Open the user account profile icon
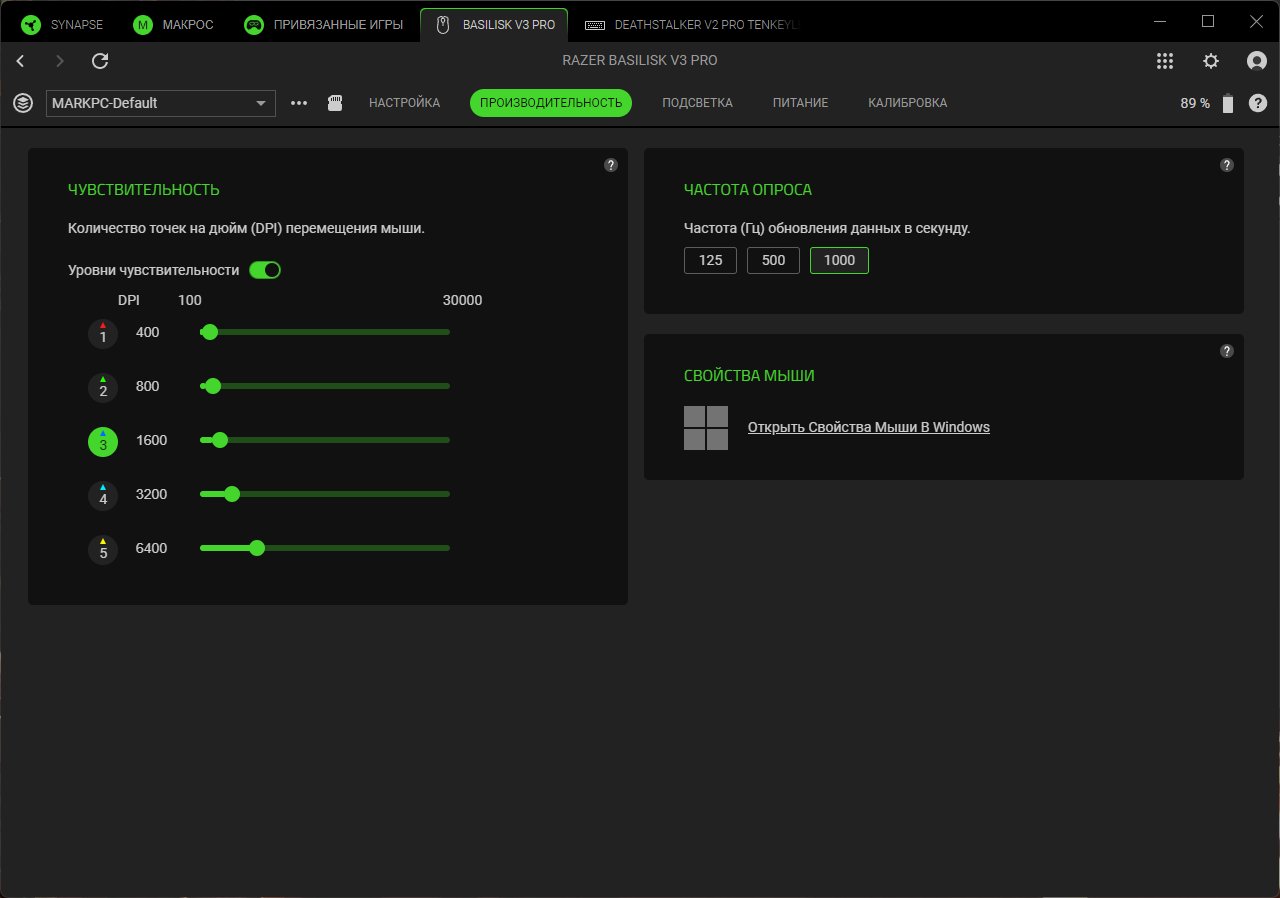Screen dimensions: 1280x898 click(x=1257, y=61)
